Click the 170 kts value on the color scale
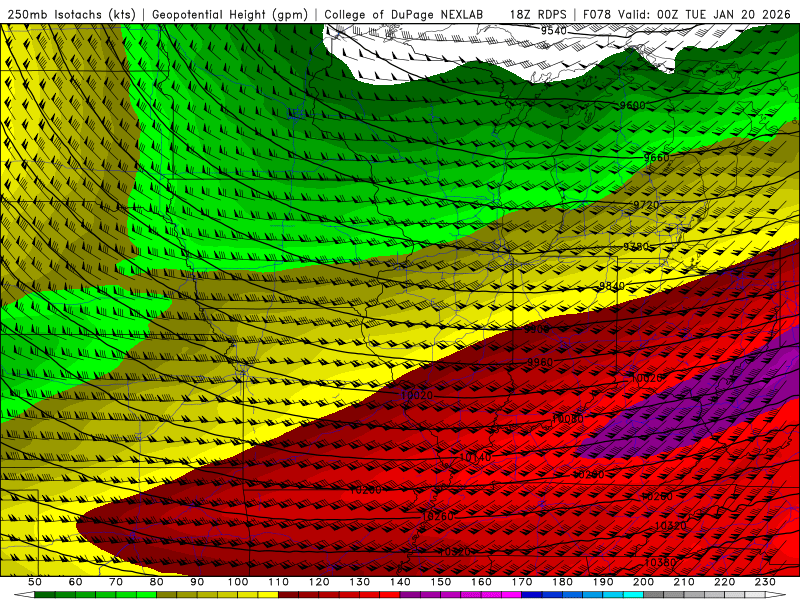Screen dimensions: 800x600 click(x=522, y=582)
